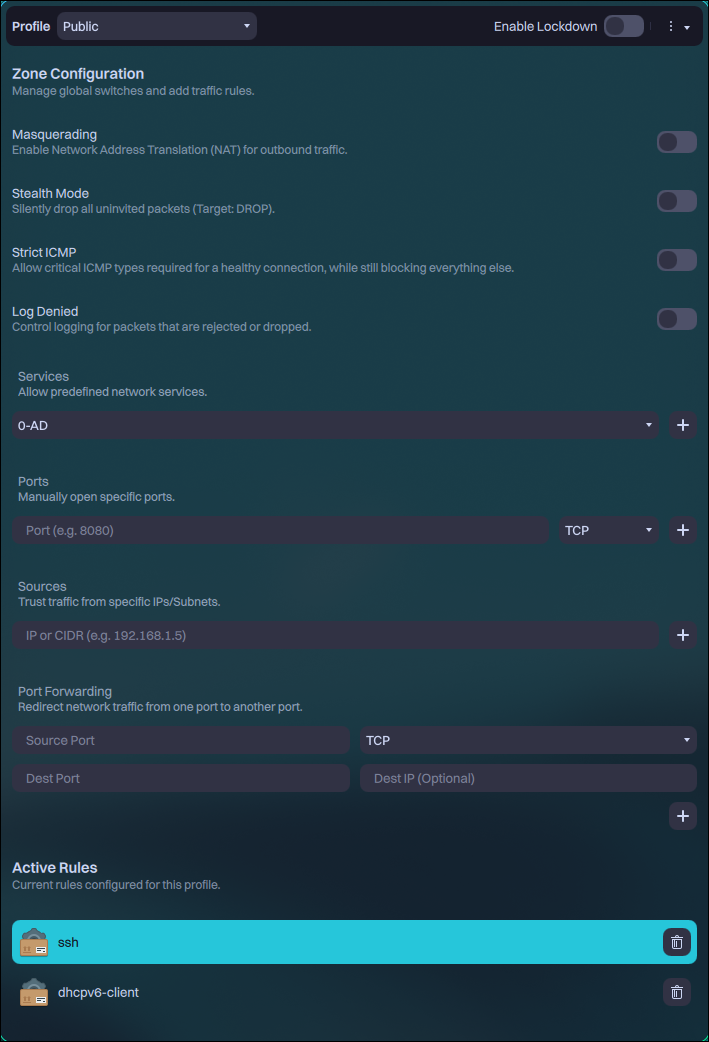Remove the dhcpv6-client rule via trash icon
Image resolution: width=709 pixels, height=1042 pixels.
[677, 992]
